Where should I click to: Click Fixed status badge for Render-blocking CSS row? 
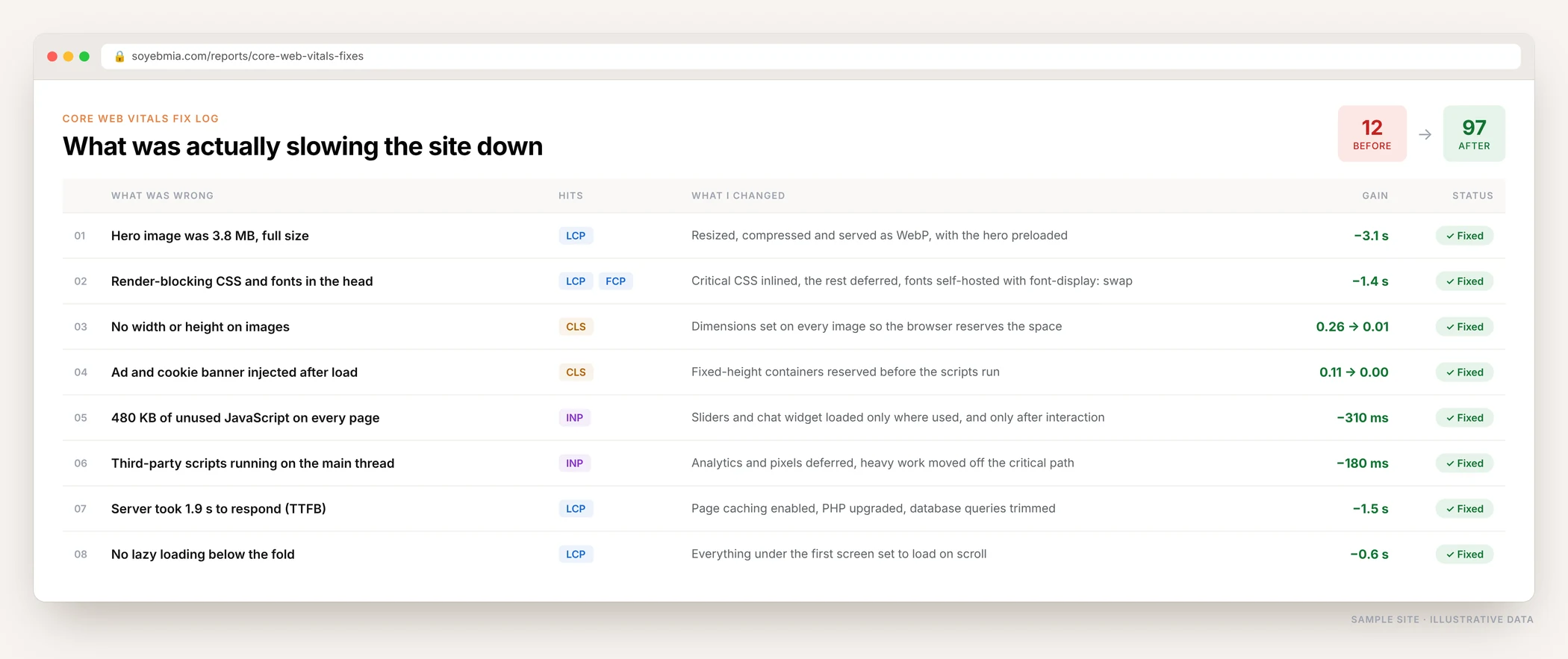click(1464, 281)
